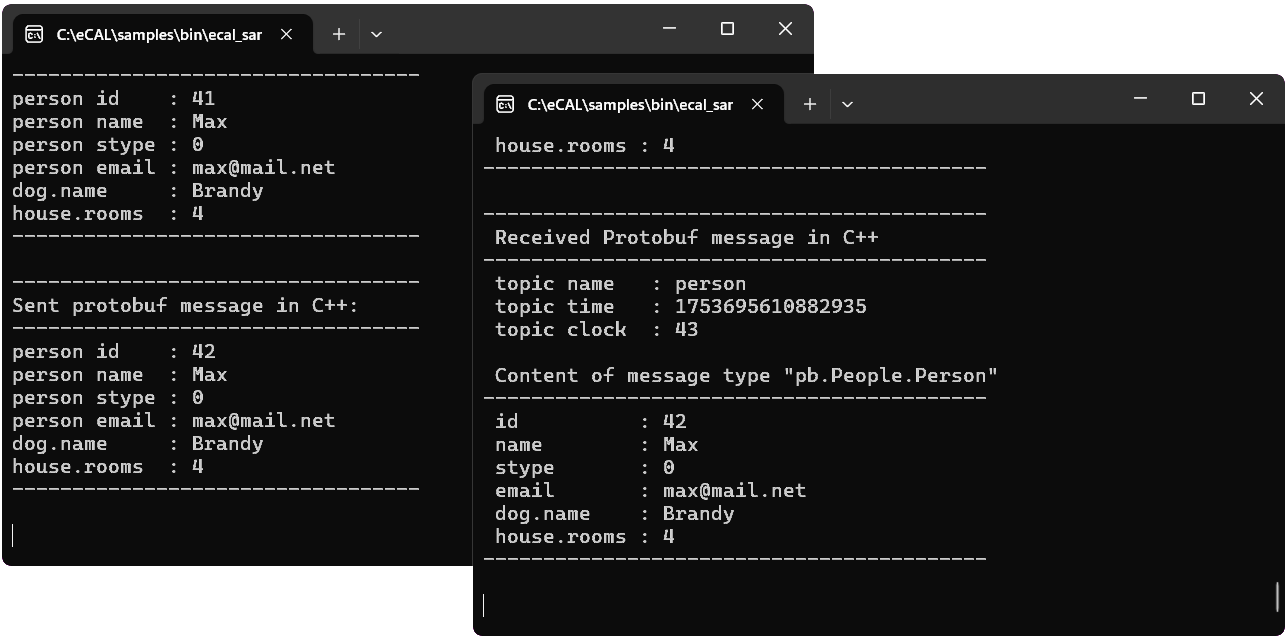Click the terminal icon in the front window tab
This screenshot has width=1286, height=640.
click(x=506, y=104)
